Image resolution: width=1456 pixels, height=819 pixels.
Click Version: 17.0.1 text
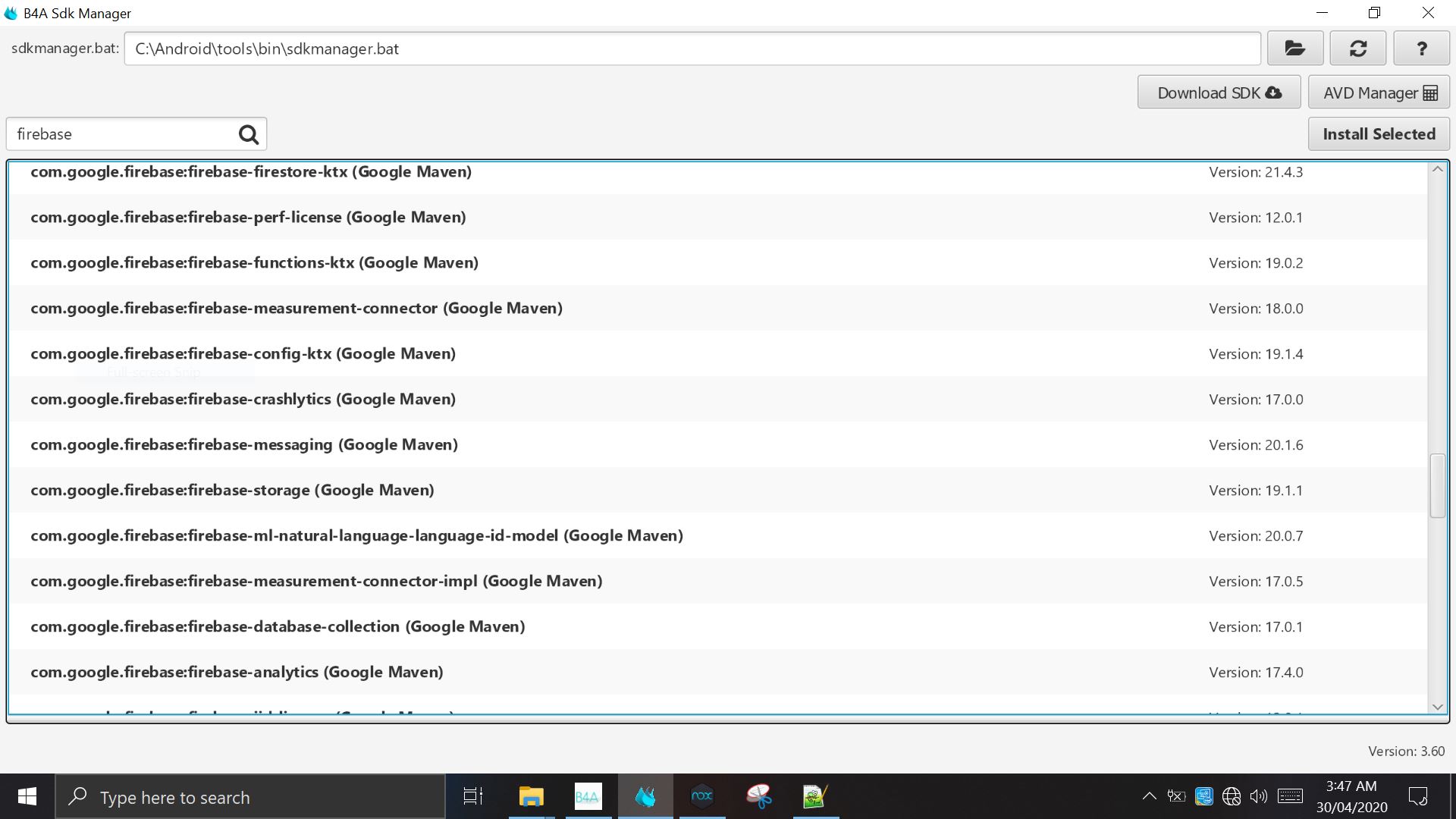[1256, 627]
